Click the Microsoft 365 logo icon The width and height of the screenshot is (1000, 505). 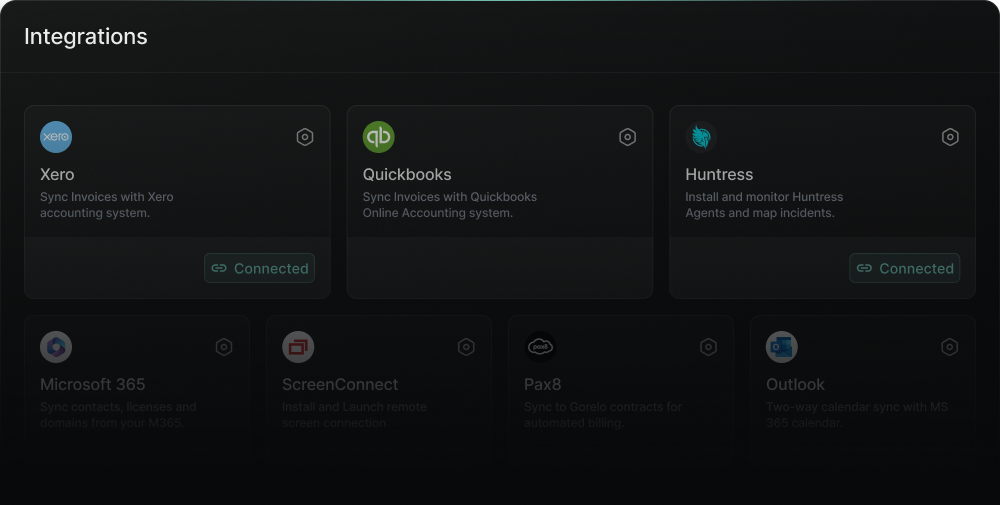coord(56,347)
